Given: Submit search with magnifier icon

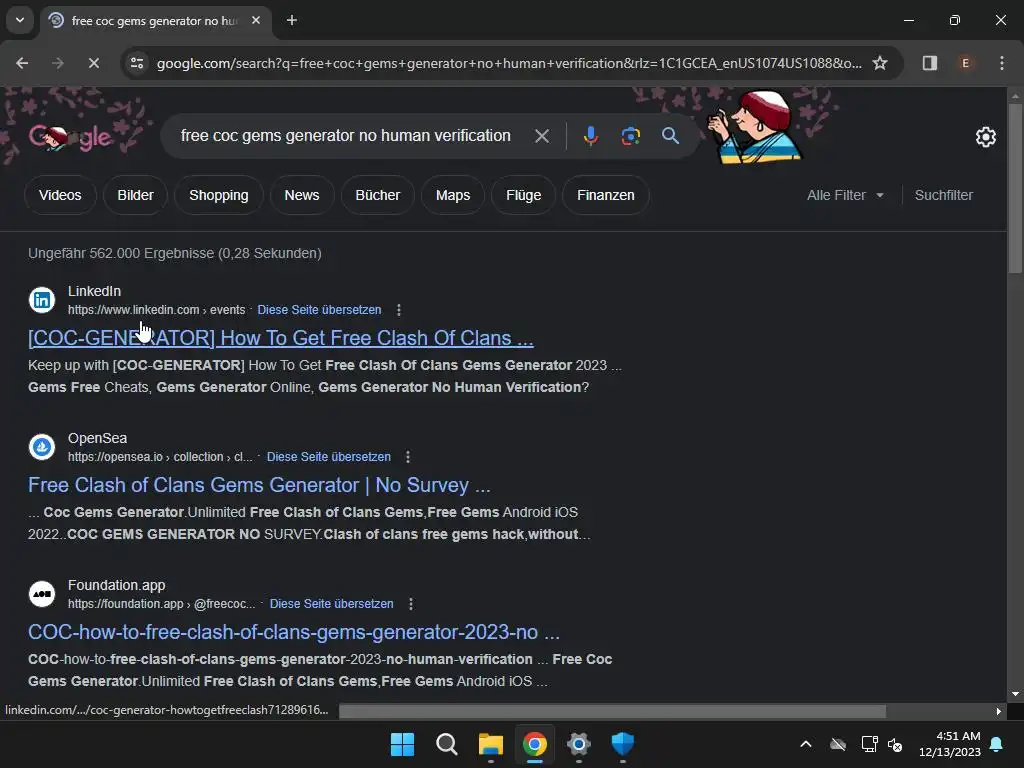Looking at the screenshot, I should (x=671, y=136).
